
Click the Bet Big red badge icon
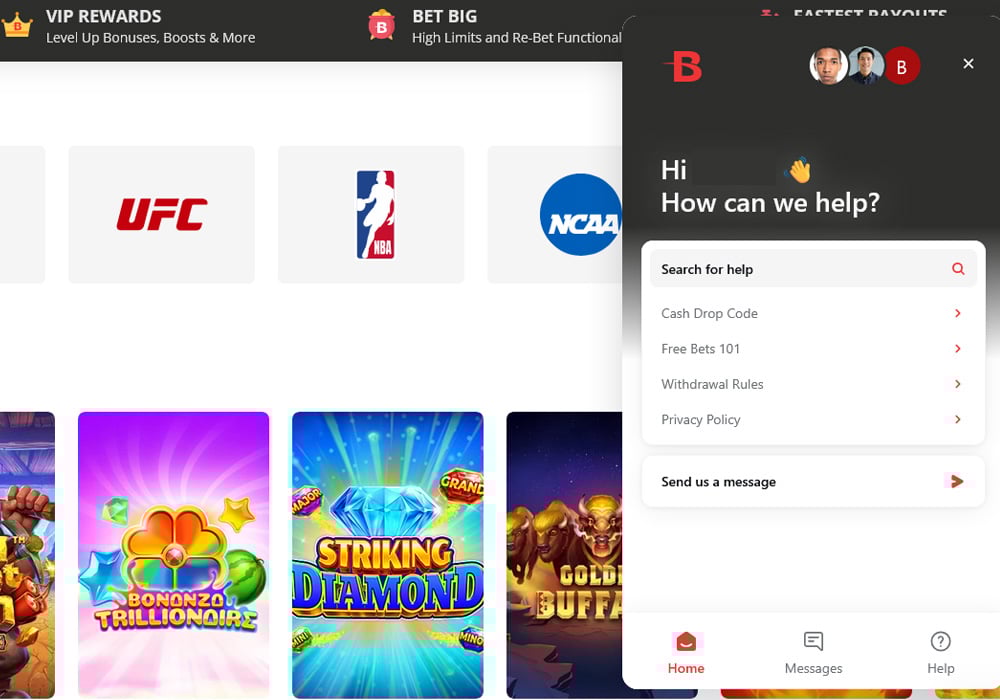pos(381,26)
